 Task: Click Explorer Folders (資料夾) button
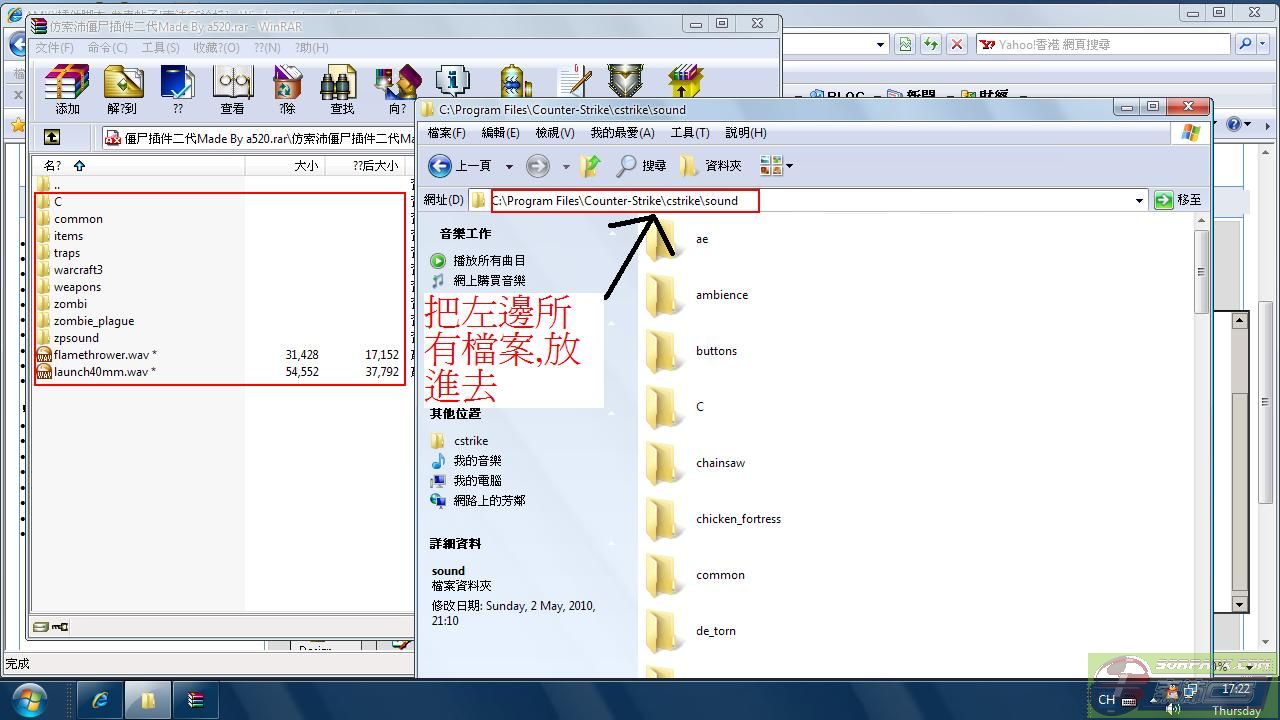pos(711,165)
